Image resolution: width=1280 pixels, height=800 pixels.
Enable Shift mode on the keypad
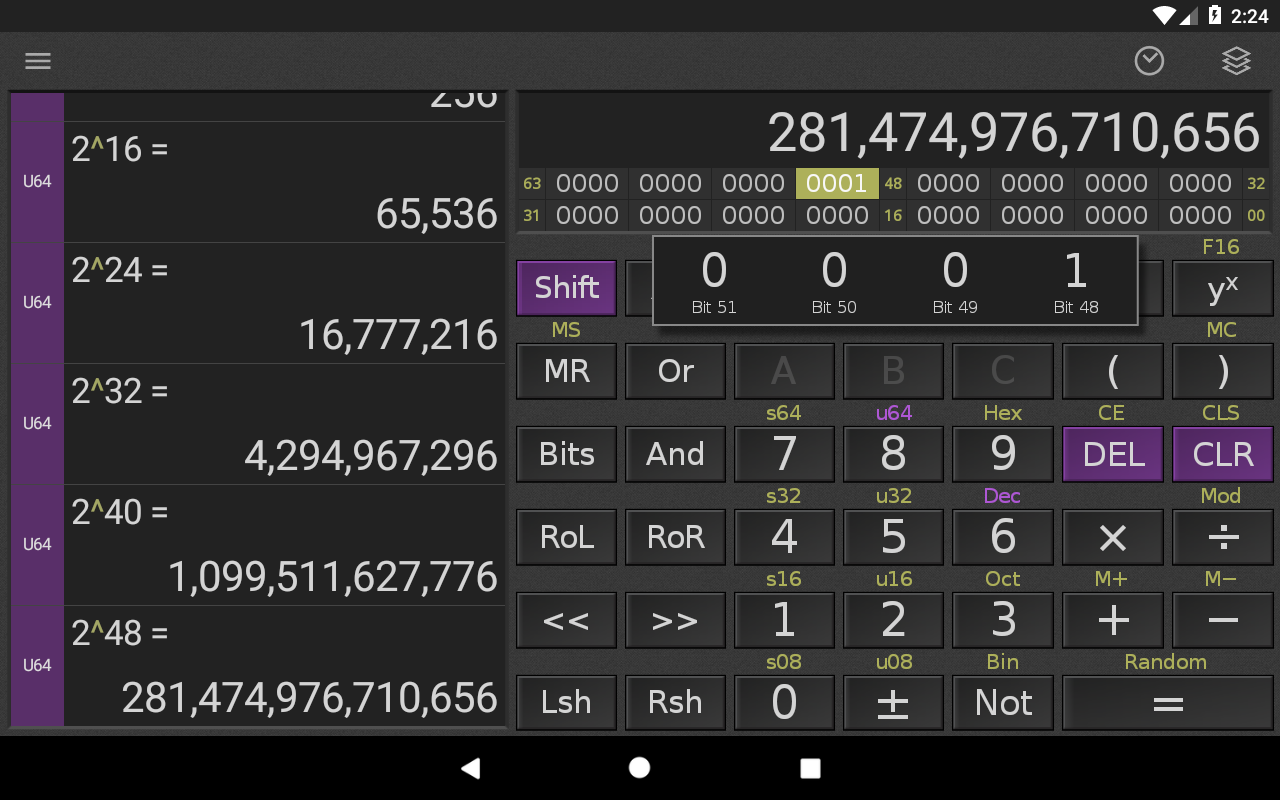point(566,287)
